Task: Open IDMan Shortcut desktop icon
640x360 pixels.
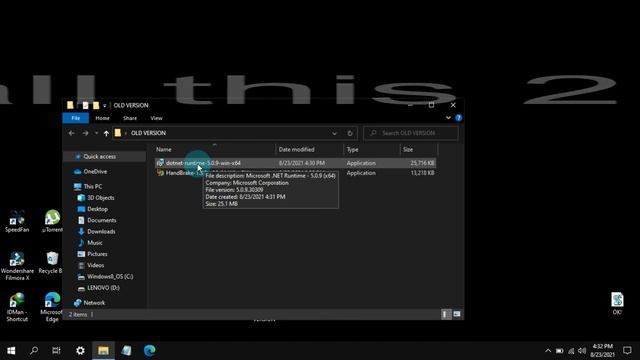Action: click(17, 307)
